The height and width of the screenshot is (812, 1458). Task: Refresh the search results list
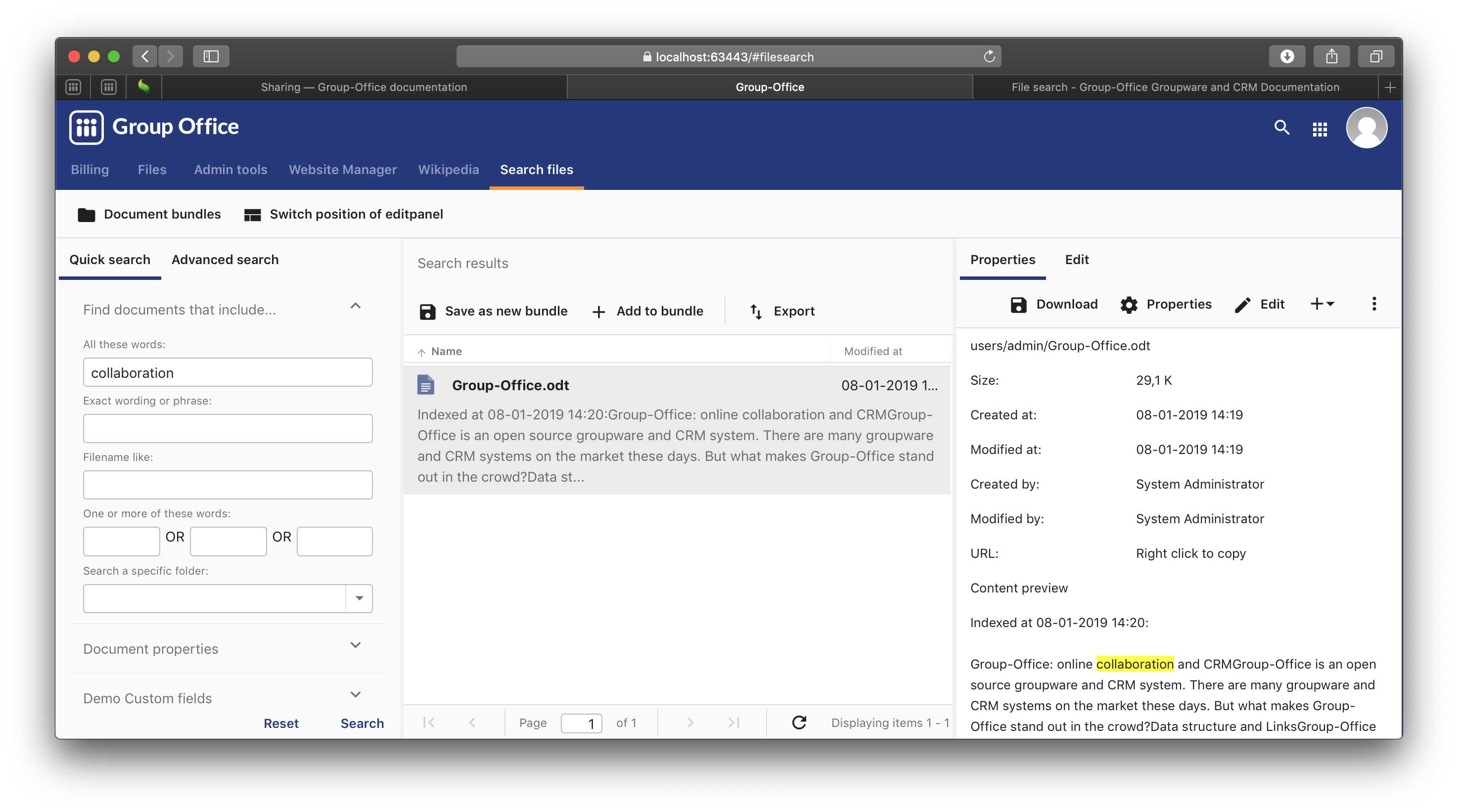pyautogui.click(x=799, y=722)
